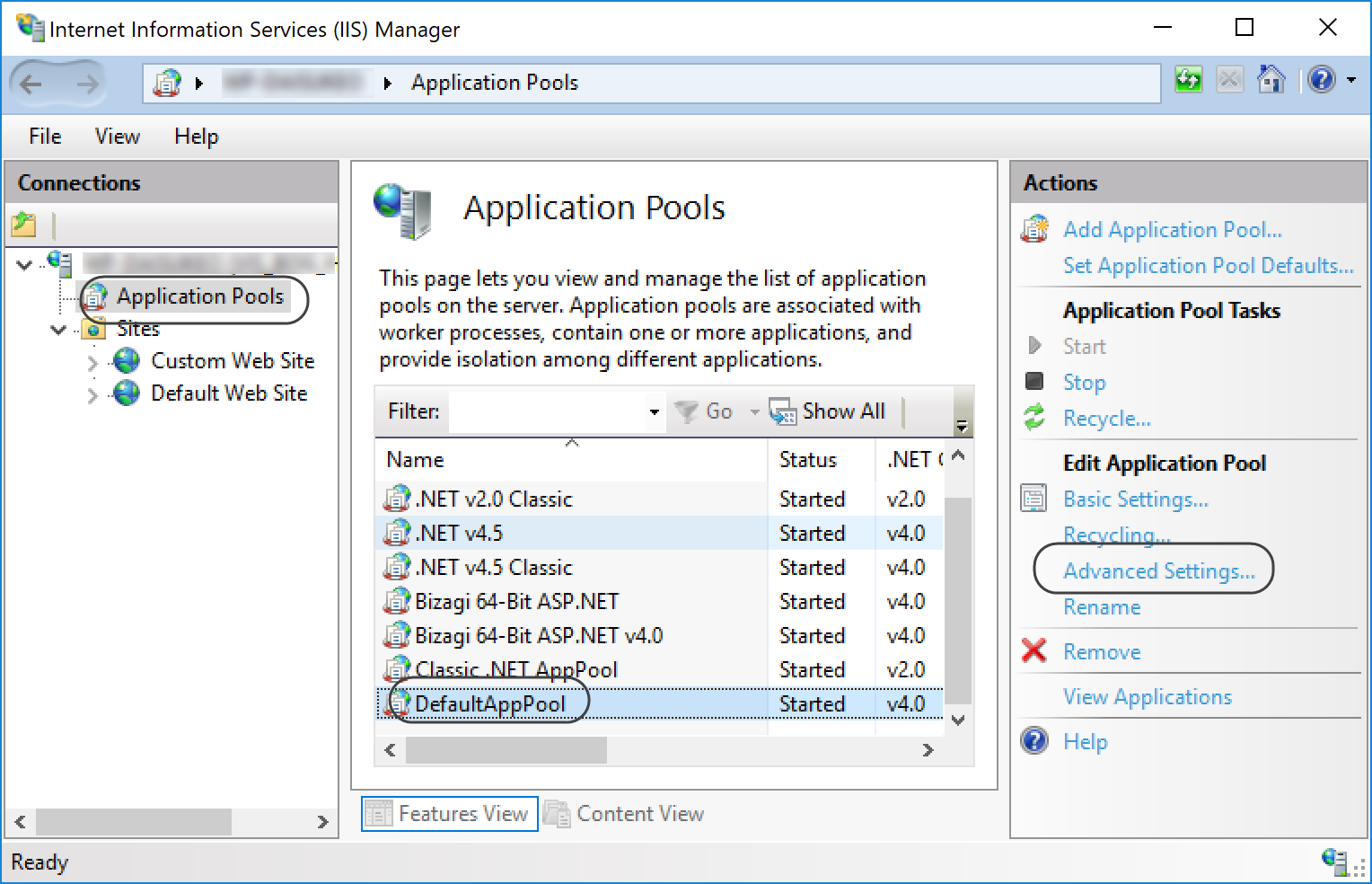Click the .NET v2.0 Classic pool icon
Viewport: 1372px width, 884px height.
pyautogui.click(x=397, y=499)
